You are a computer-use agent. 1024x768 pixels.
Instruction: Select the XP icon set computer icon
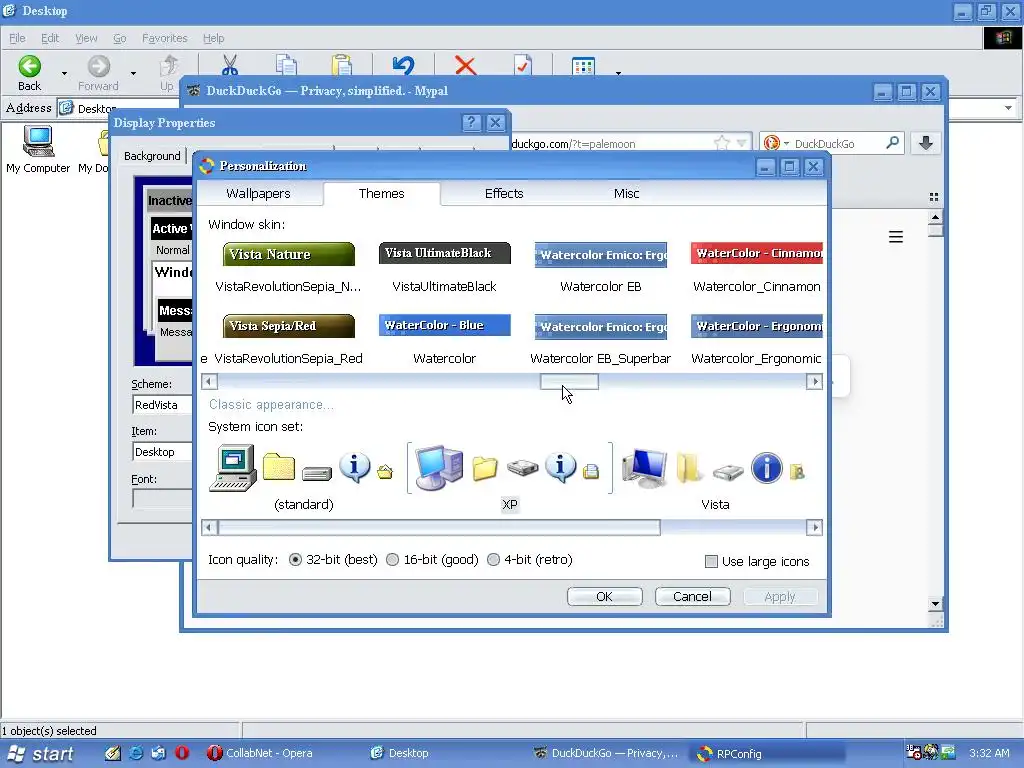pos(439,468)
